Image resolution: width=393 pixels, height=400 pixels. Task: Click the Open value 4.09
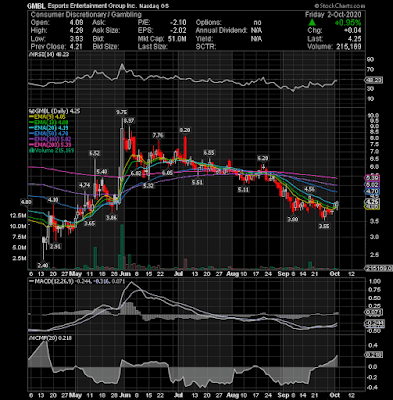pyautogui.click(x=76, y=23)
